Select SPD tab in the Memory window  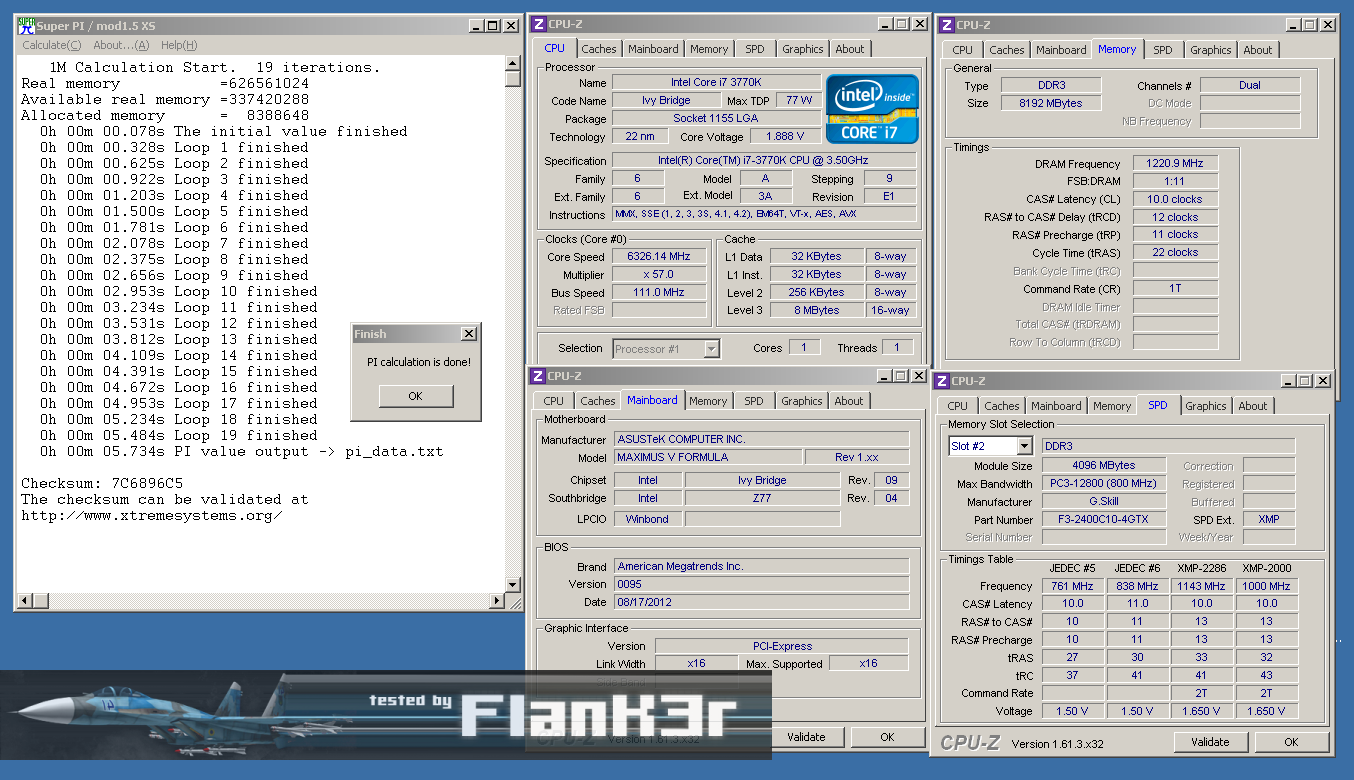(x=1163, y=50)
